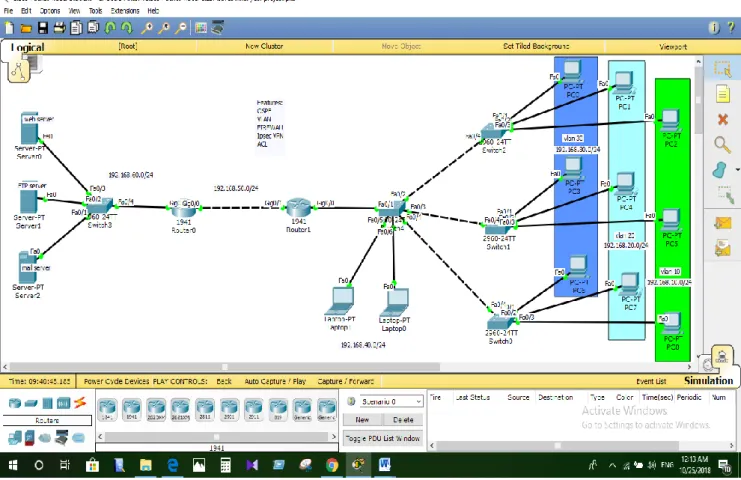Click the info icon at top right

[714, 28]
